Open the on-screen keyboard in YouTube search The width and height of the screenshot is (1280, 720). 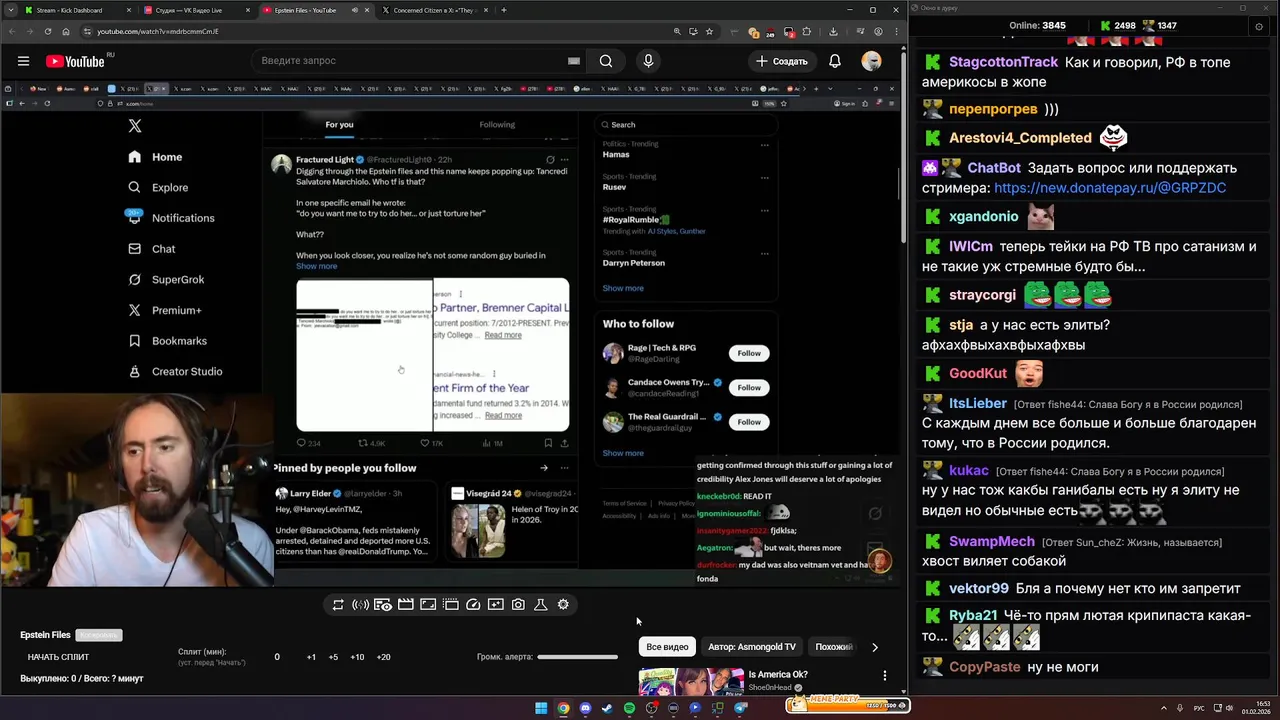574,61
